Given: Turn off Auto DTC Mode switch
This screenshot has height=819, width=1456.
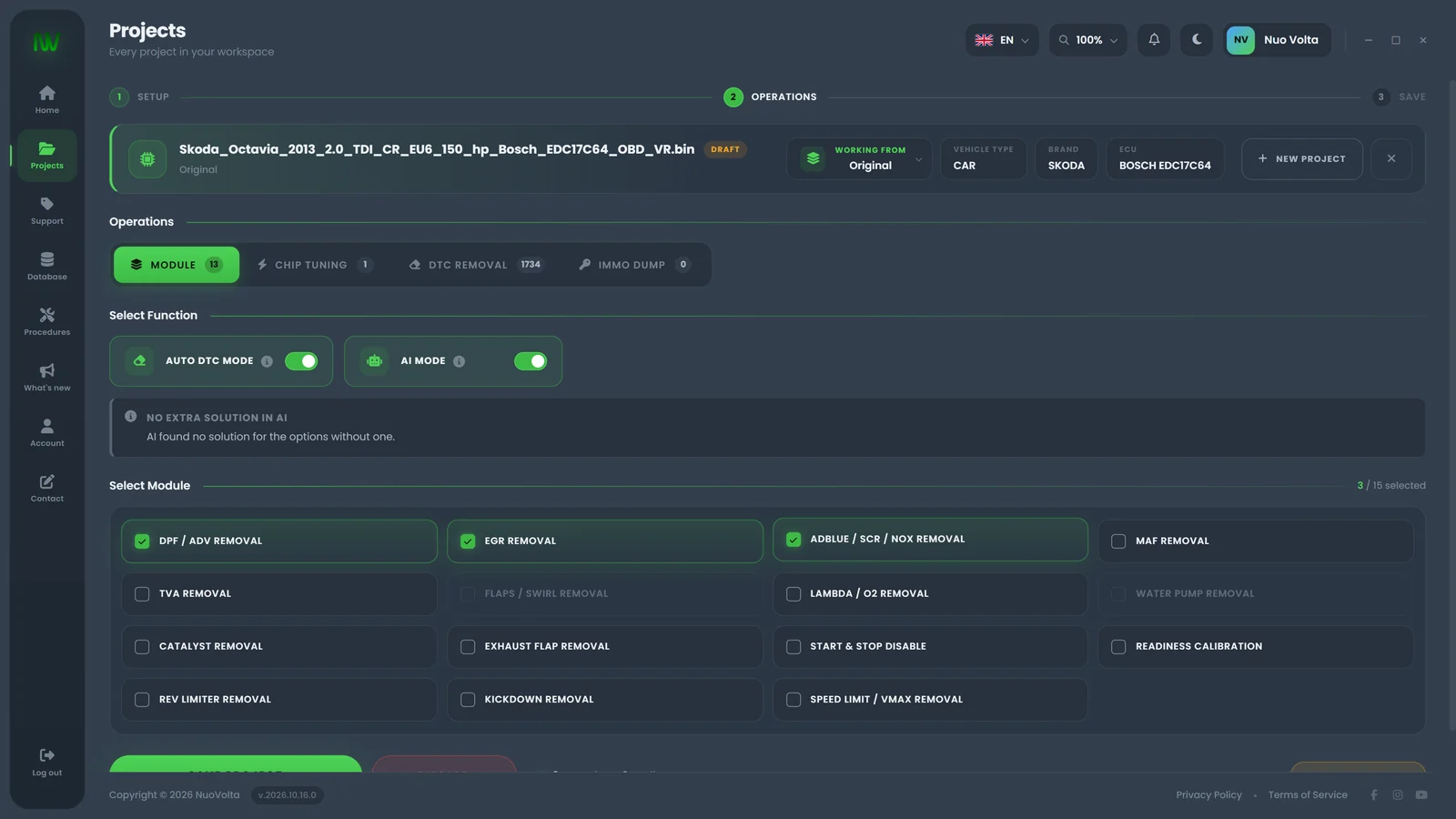Looking at the screenshot, I should click(301, 361).
